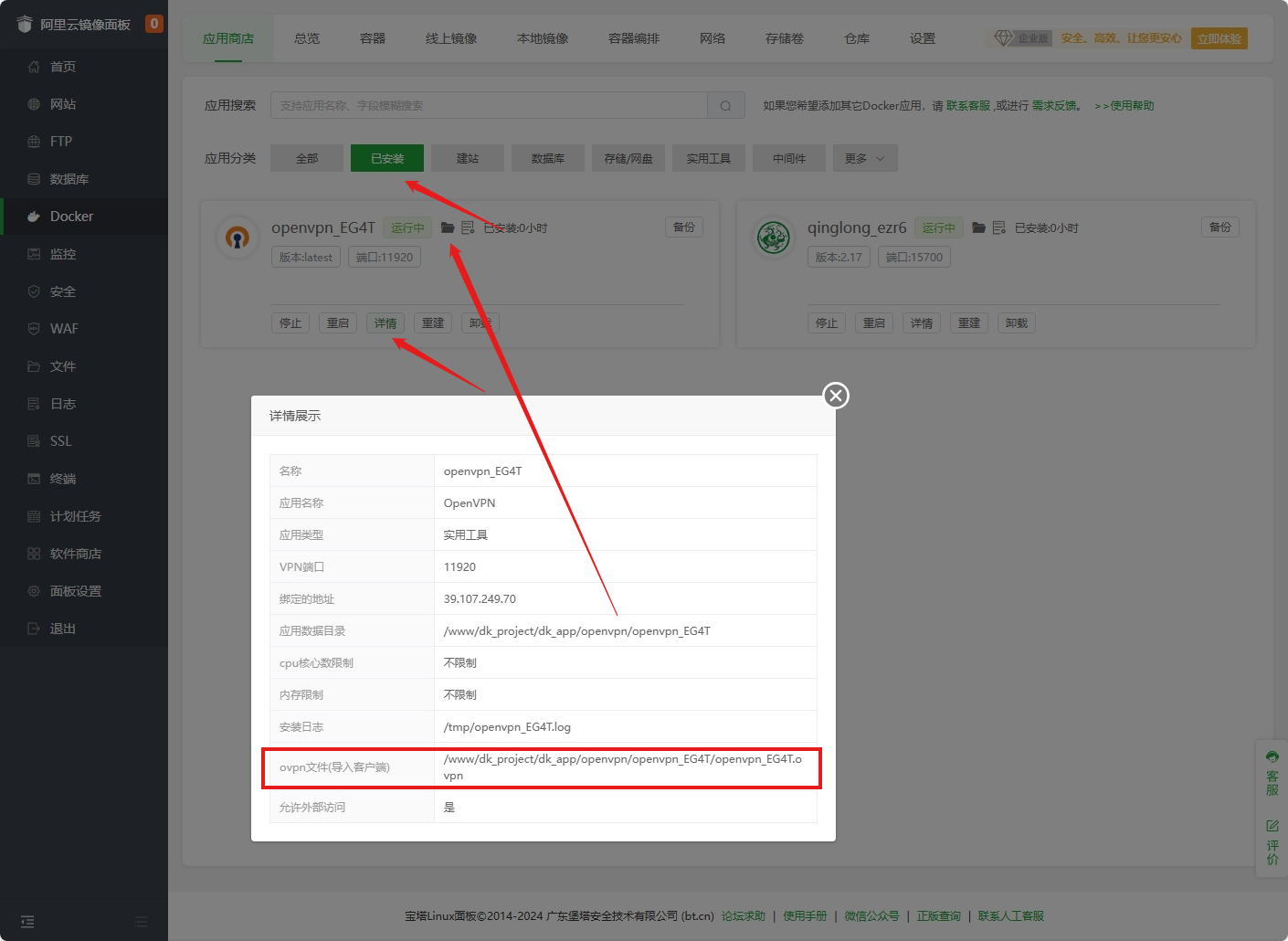Click the search magnifier icon

[x=725, y=106]
